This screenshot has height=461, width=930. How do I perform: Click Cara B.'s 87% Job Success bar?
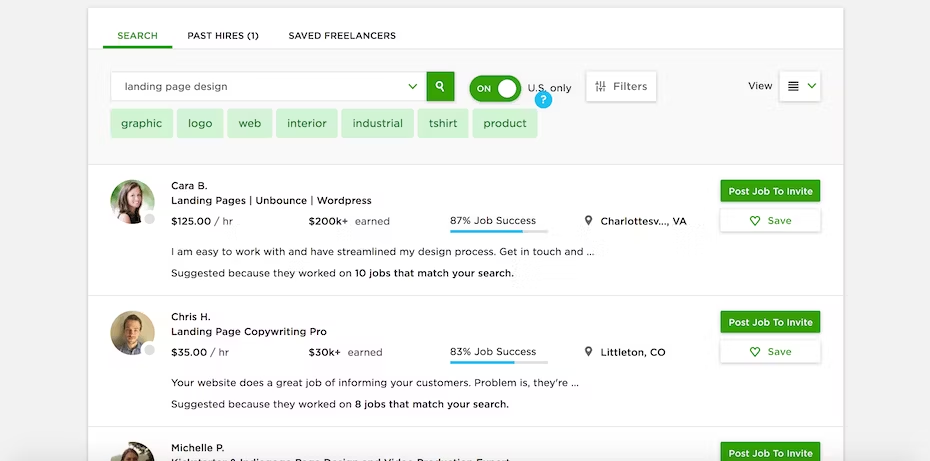[499, 230]
